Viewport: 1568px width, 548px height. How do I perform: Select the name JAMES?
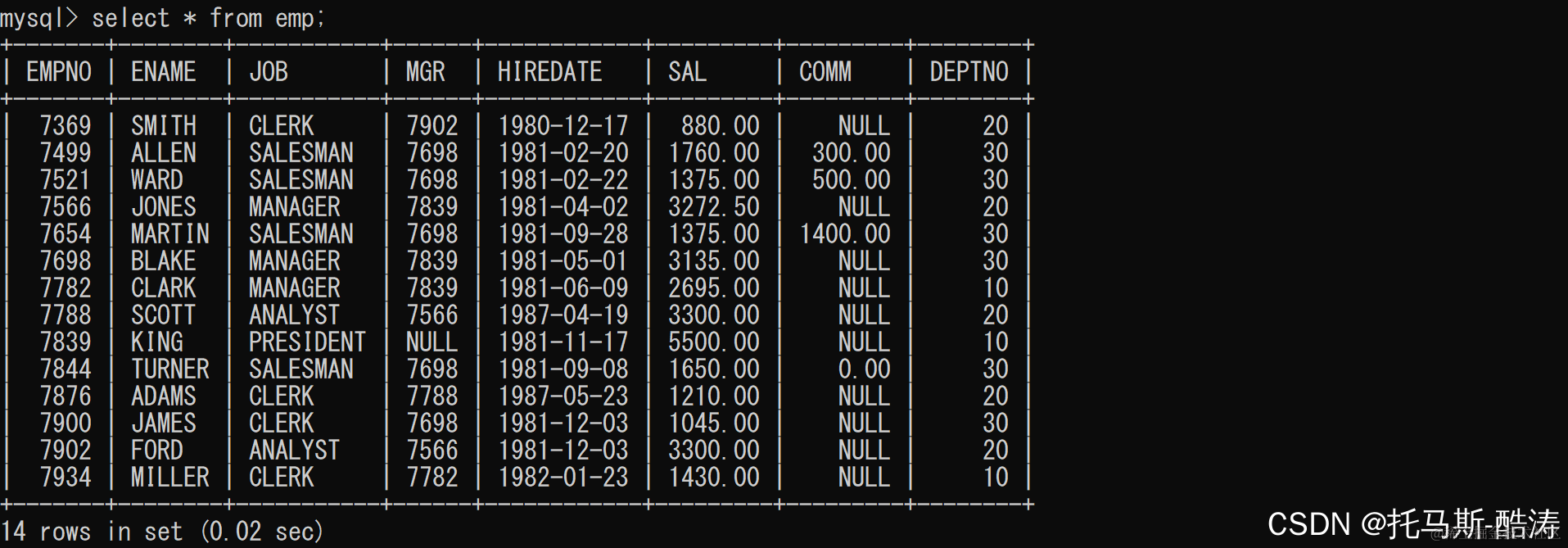pos(164,423)
